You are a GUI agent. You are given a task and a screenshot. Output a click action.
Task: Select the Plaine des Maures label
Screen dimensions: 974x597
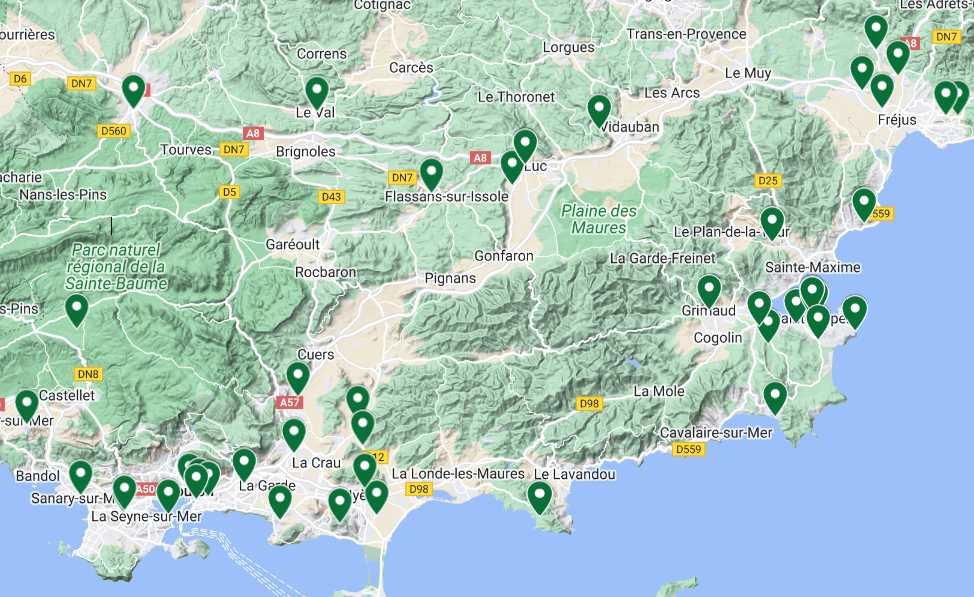point(598,219)
